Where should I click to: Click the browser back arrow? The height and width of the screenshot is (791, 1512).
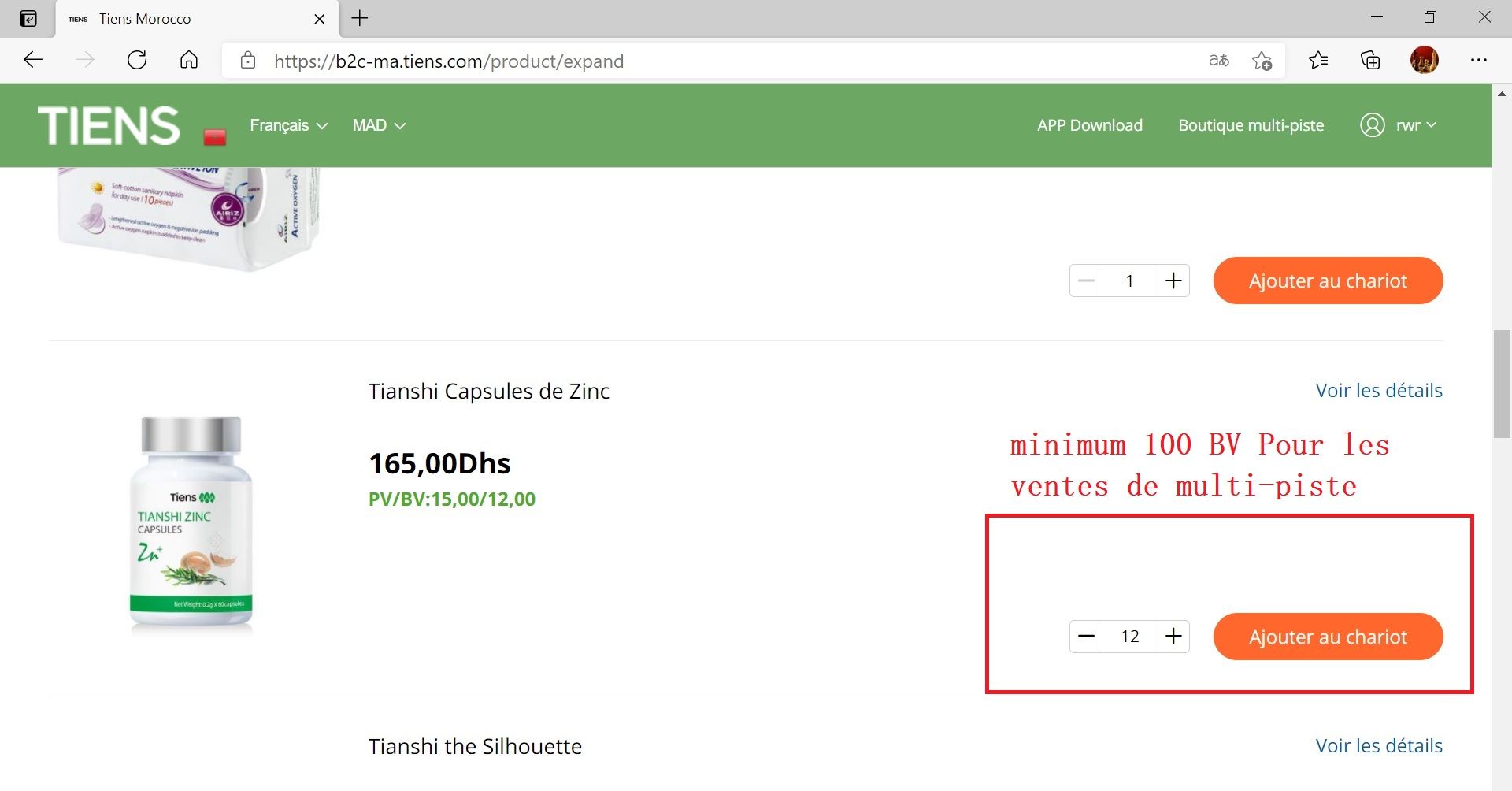pos(33,60)
